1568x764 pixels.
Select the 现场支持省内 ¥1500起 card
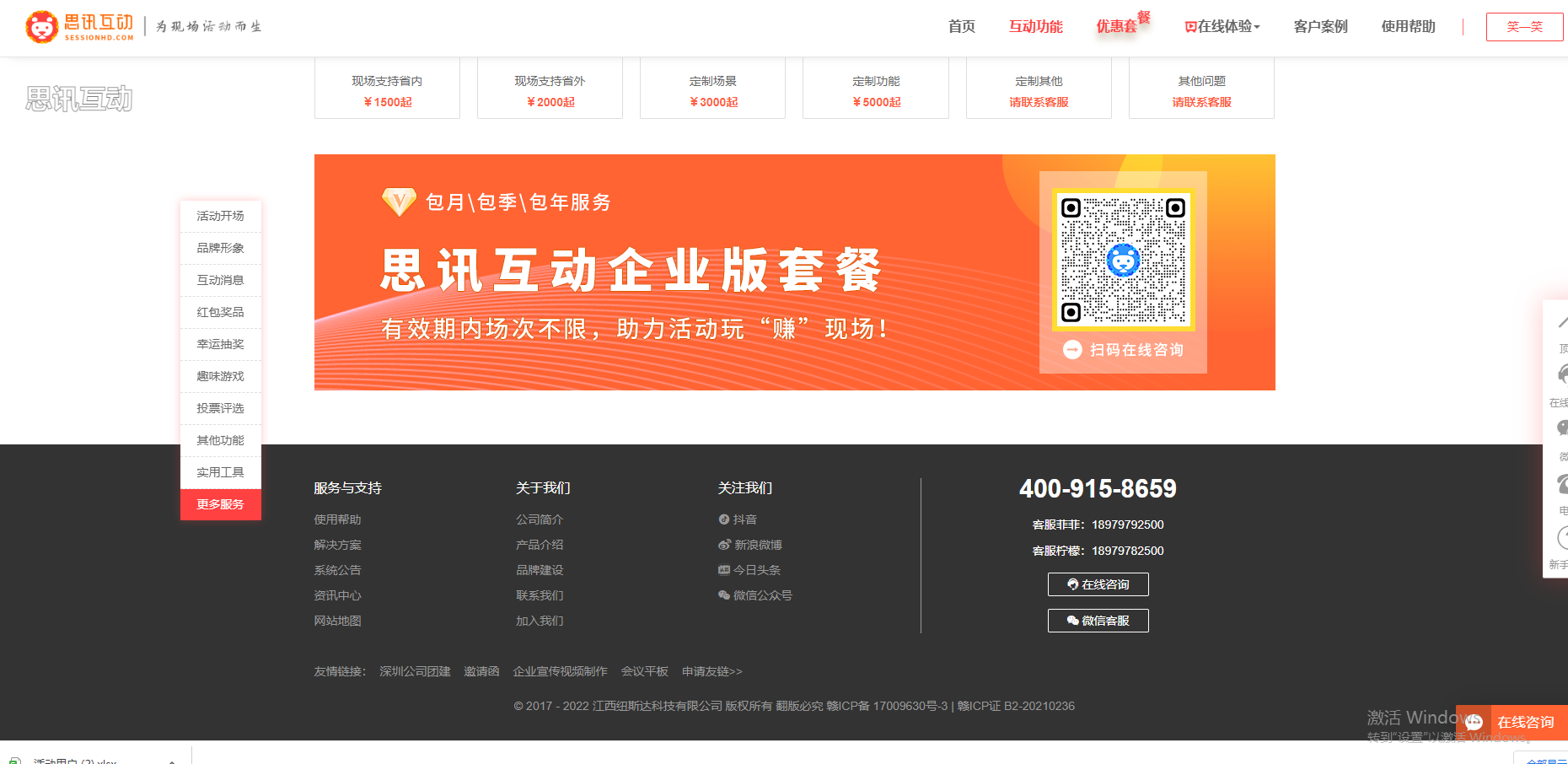(387, 89)
